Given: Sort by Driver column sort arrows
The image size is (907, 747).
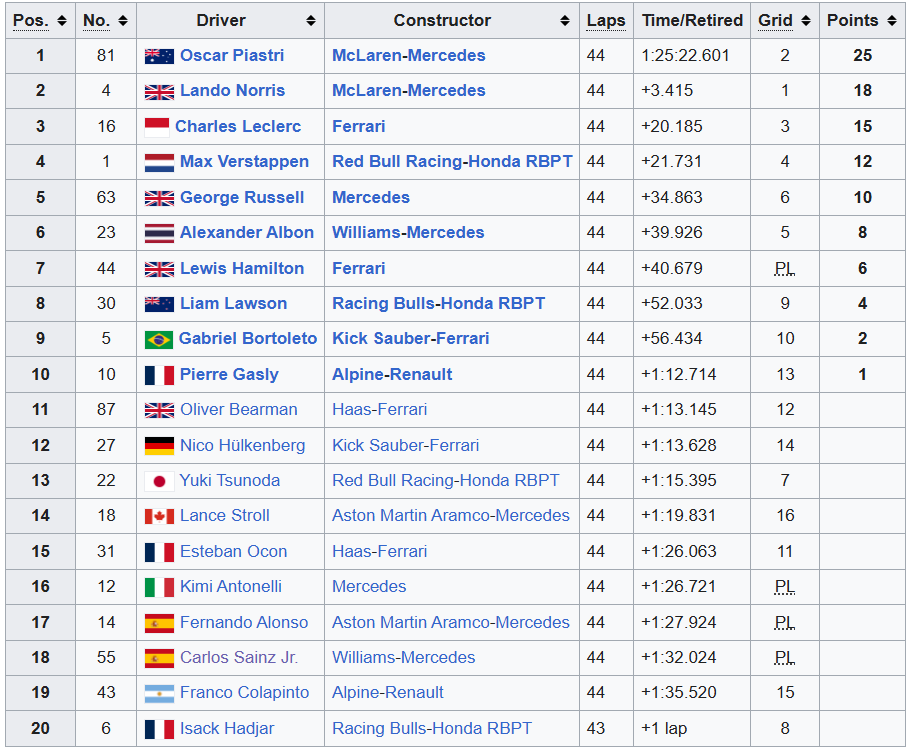Looking at the screenshot, I should pos(311,21).
